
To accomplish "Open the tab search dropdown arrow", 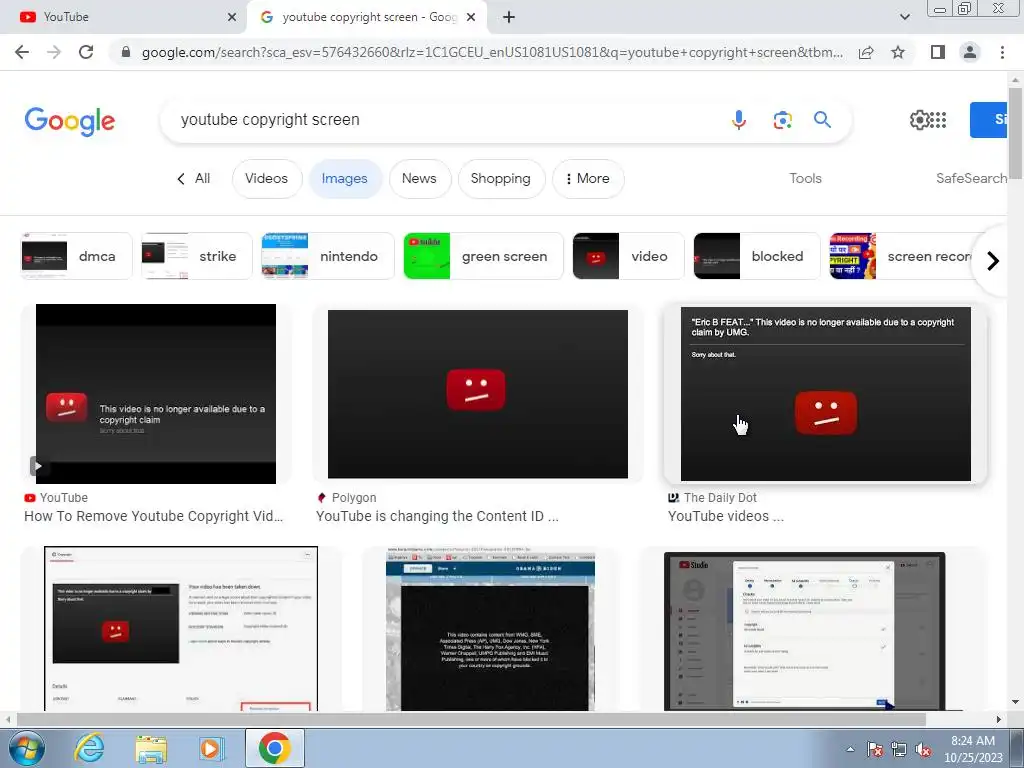I will 904,17.
